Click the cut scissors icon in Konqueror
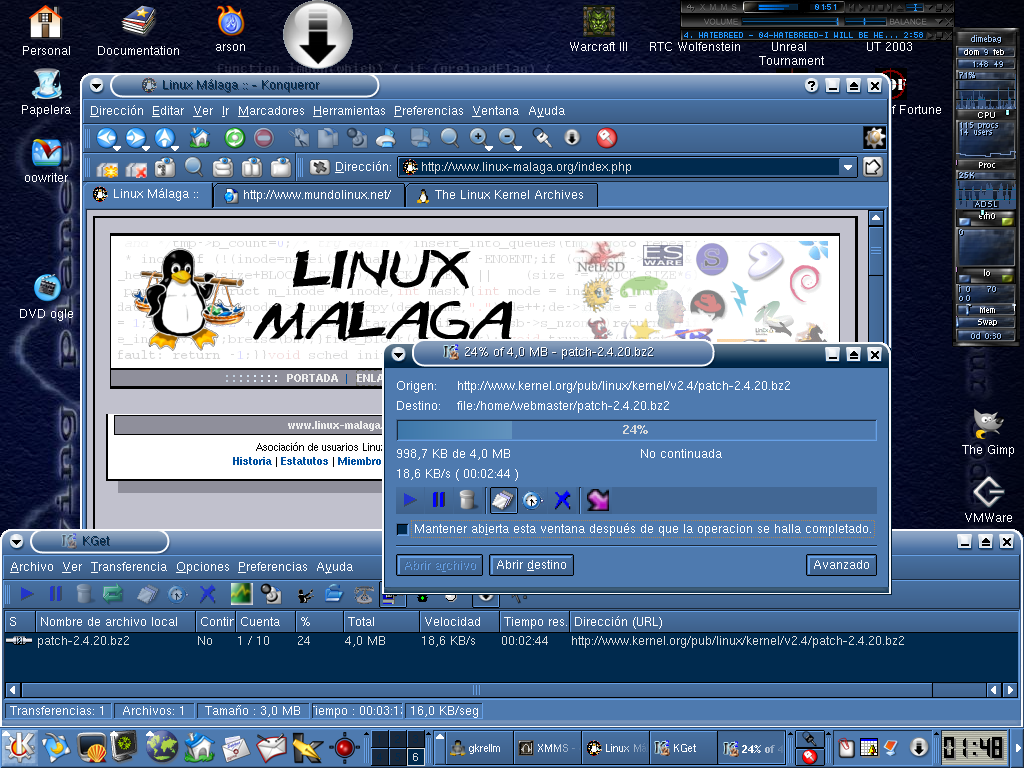 point(300,138)
